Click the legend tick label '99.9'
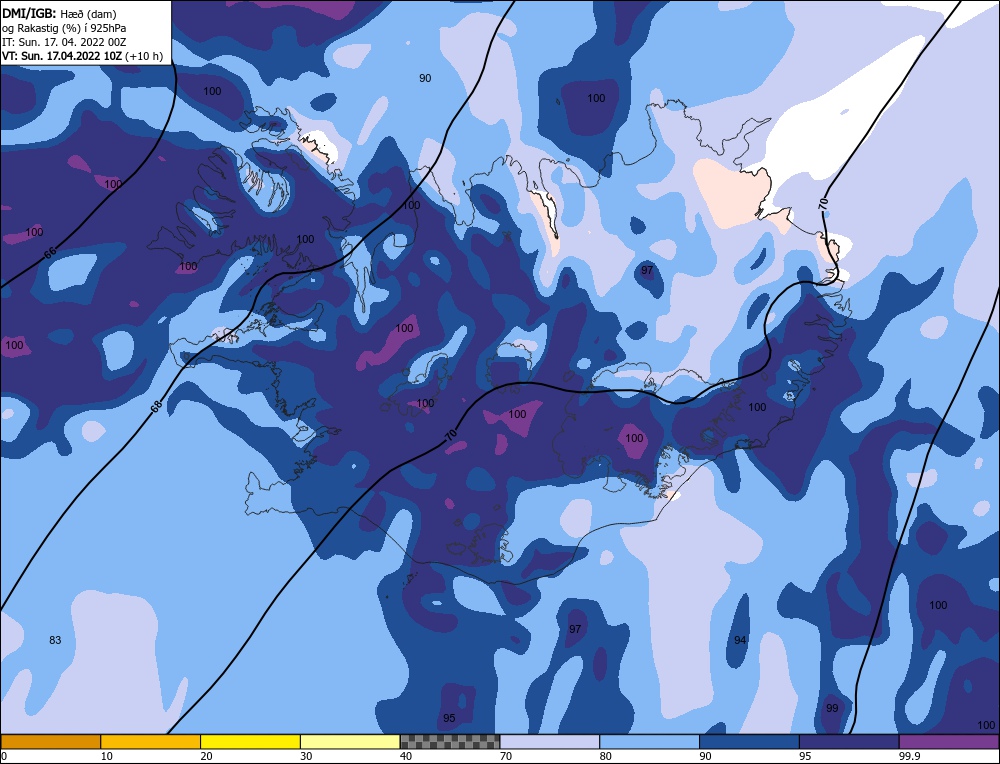 909,756
